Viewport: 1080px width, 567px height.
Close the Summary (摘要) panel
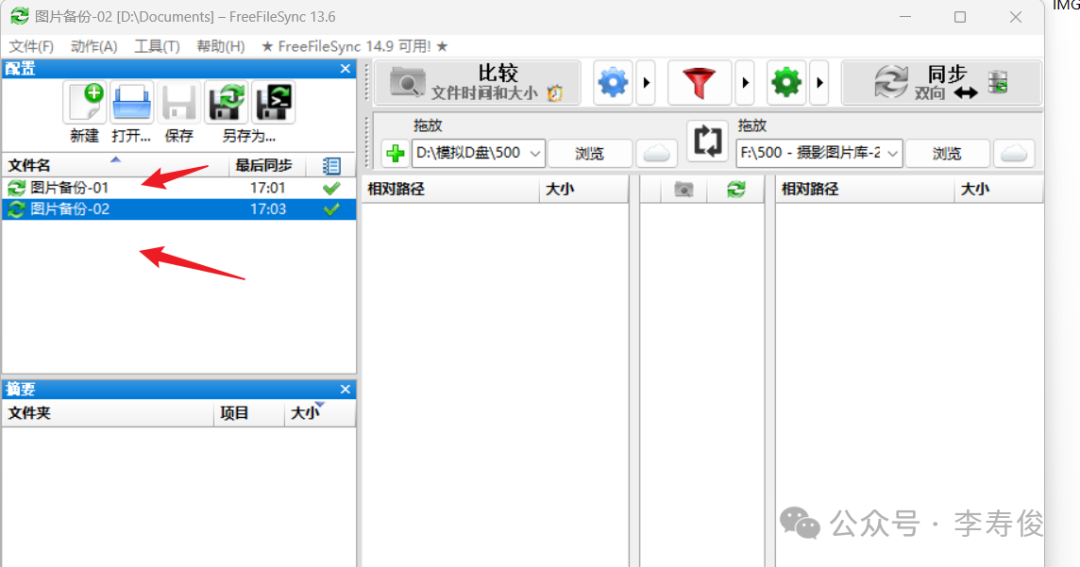(x=346, y=389)
